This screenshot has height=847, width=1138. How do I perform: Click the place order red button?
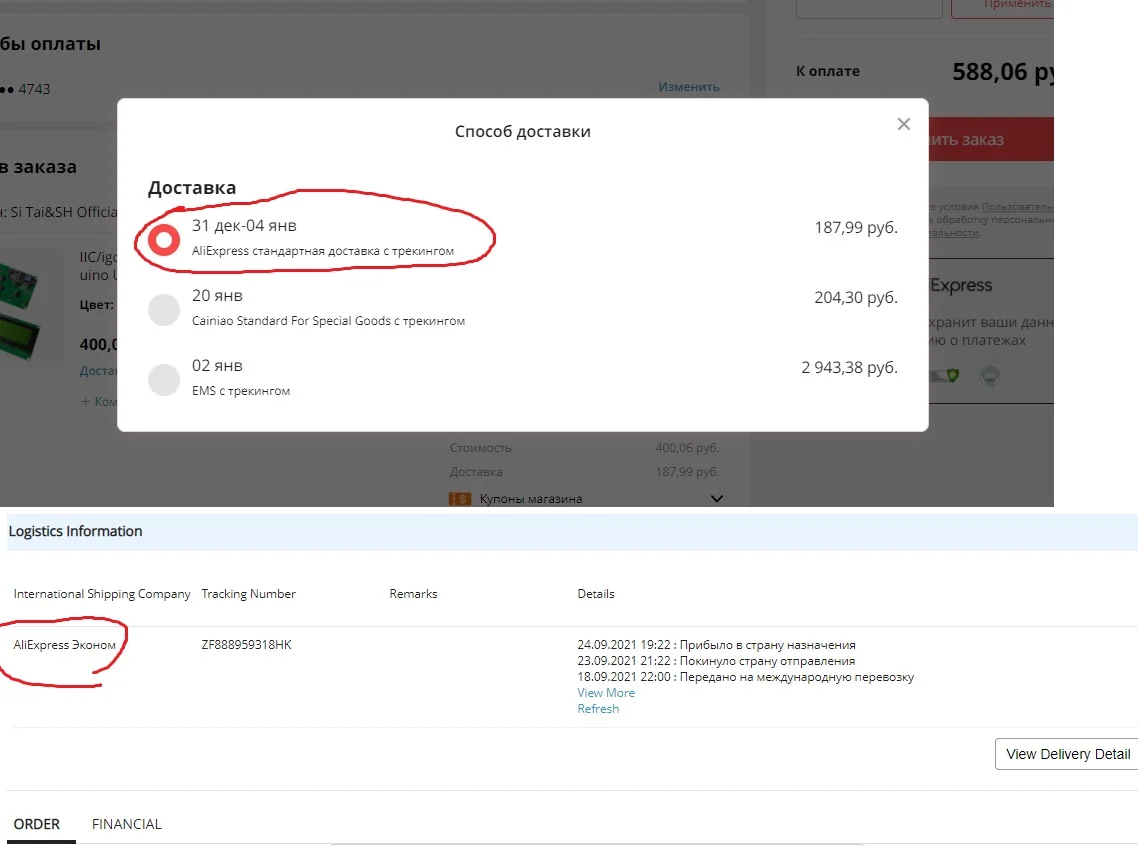click(x=991, y=139)
